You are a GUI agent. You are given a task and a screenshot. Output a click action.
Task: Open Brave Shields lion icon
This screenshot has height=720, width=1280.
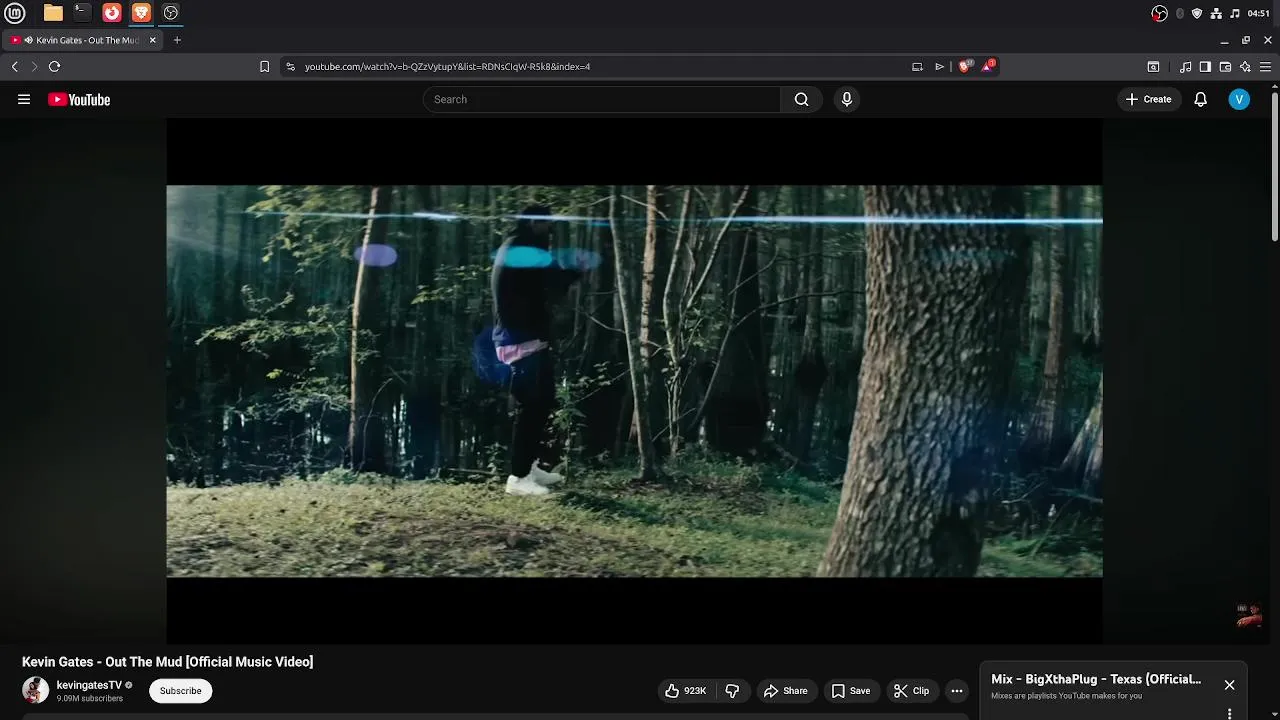coord(965,66)
